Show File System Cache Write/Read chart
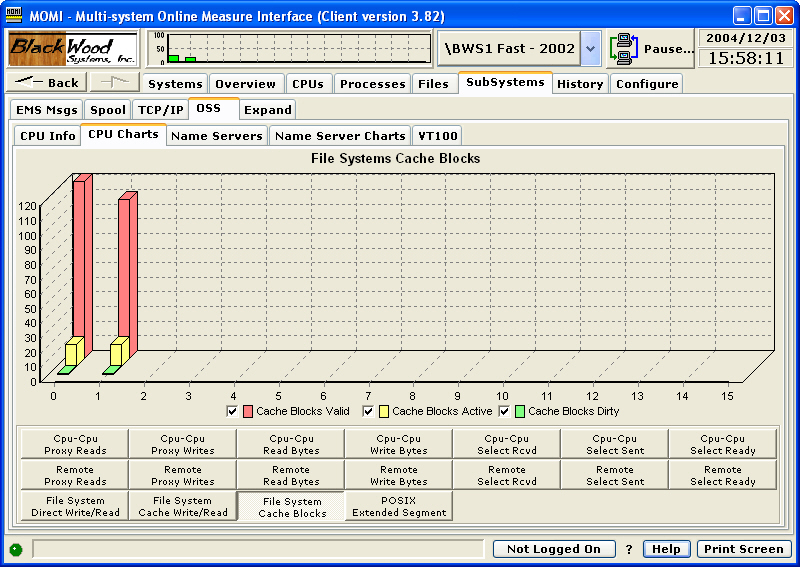This screenshot has height=567, width=800. [182, 507]
